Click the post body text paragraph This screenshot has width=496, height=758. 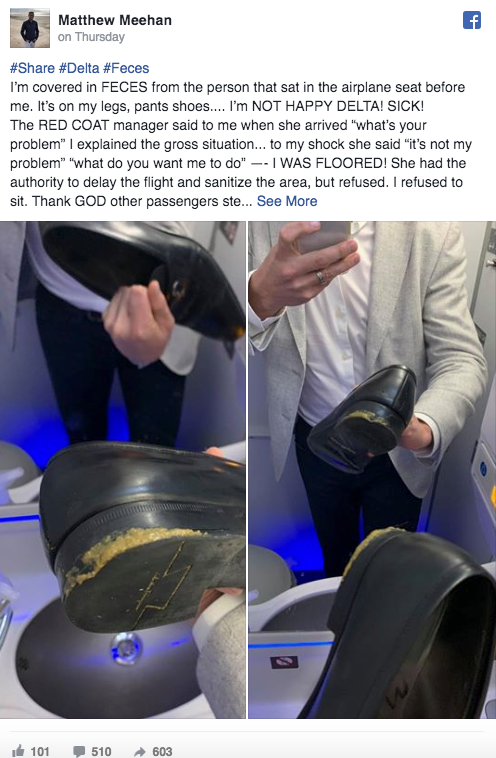click(241, 144)
